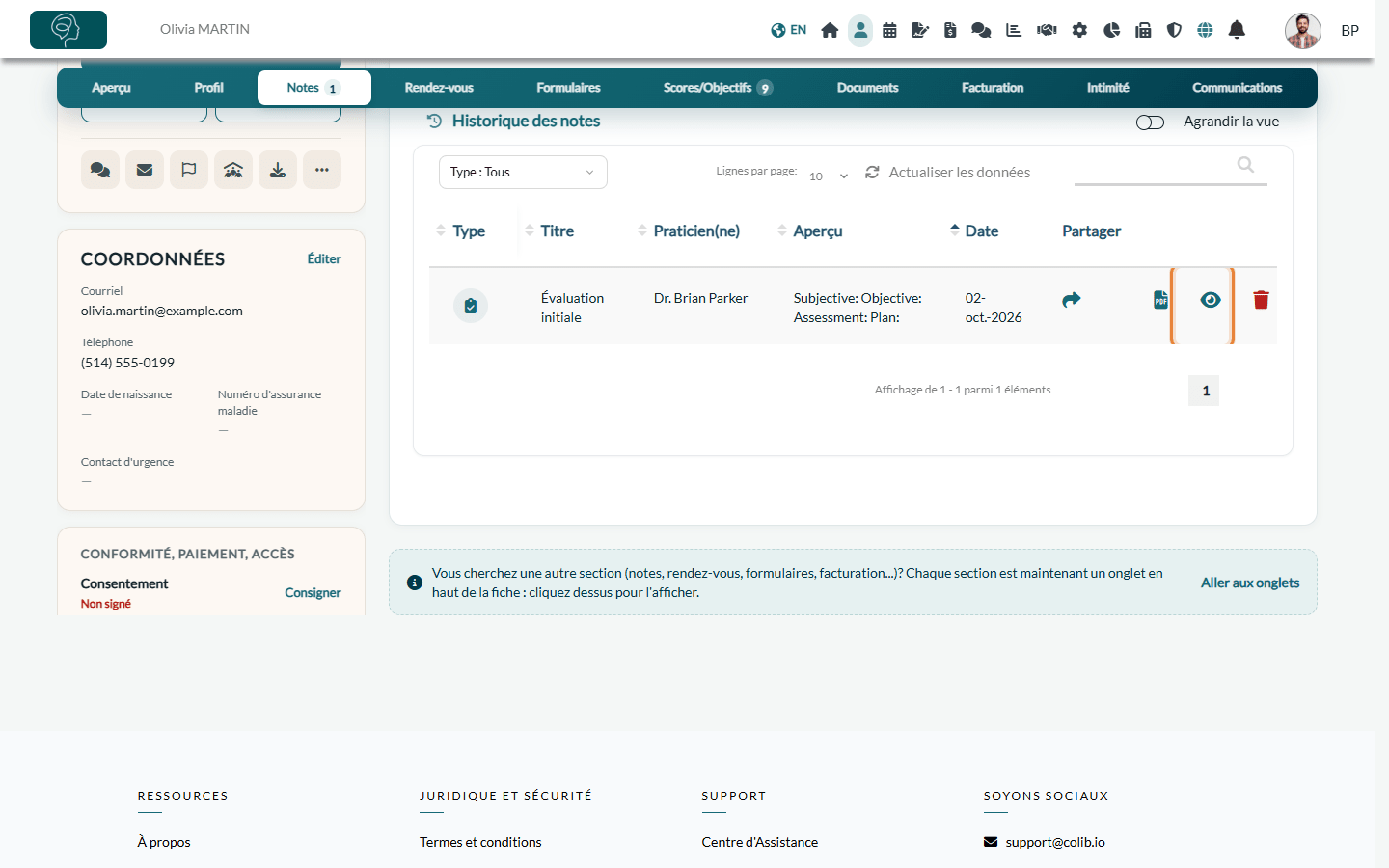Switch to Rendez-vous tab
The width and height of the screenshot is (1389, 868).
439,88
